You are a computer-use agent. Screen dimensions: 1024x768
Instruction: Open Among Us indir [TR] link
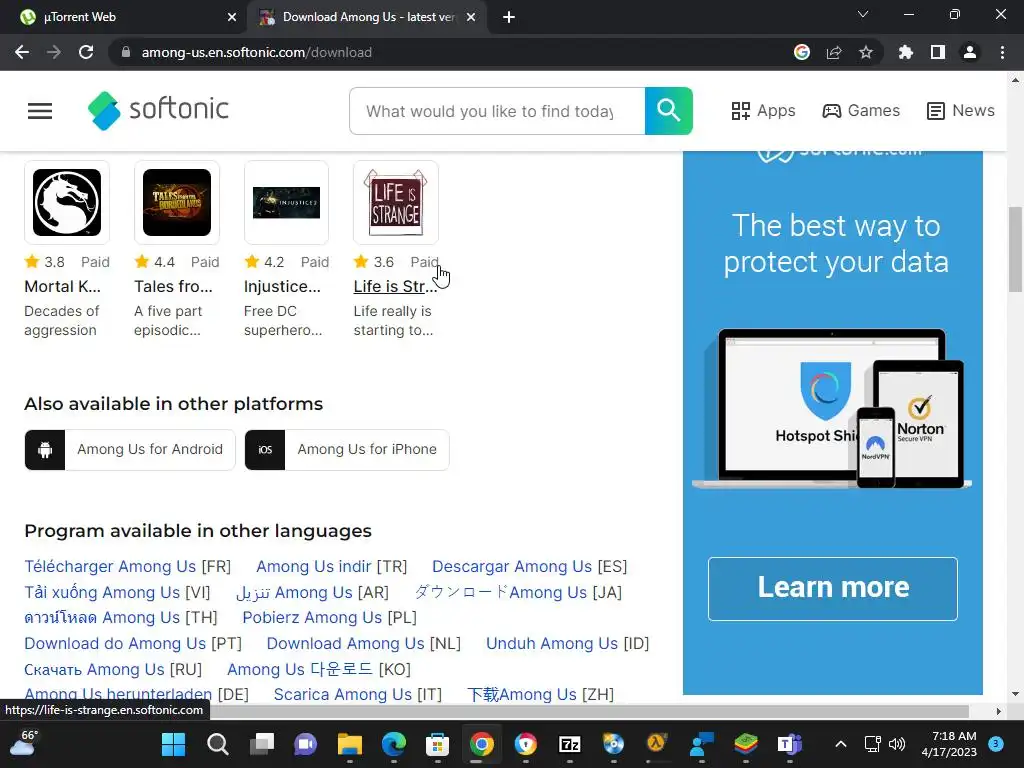[x=331, y=566]
